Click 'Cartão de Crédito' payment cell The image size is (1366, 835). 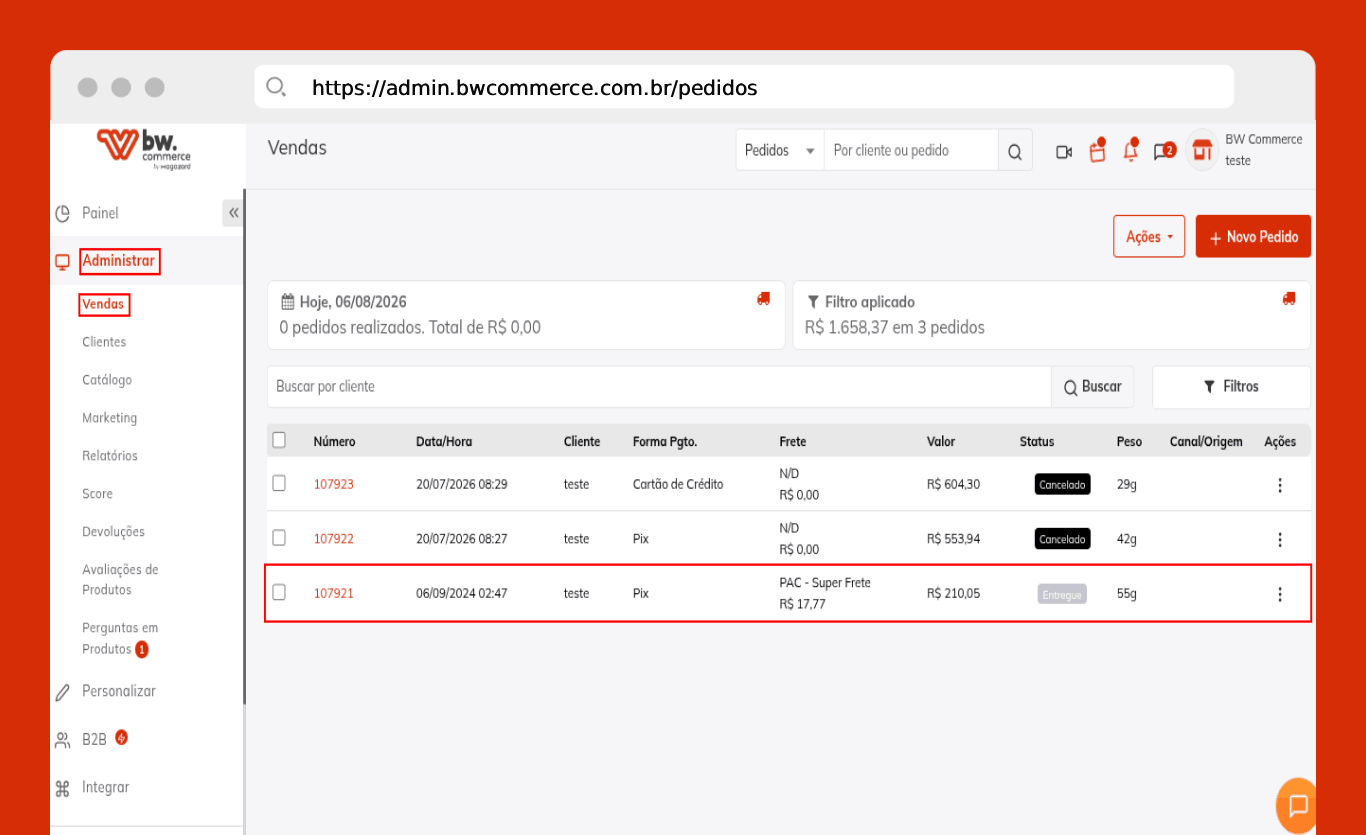[x=678, y=484]
